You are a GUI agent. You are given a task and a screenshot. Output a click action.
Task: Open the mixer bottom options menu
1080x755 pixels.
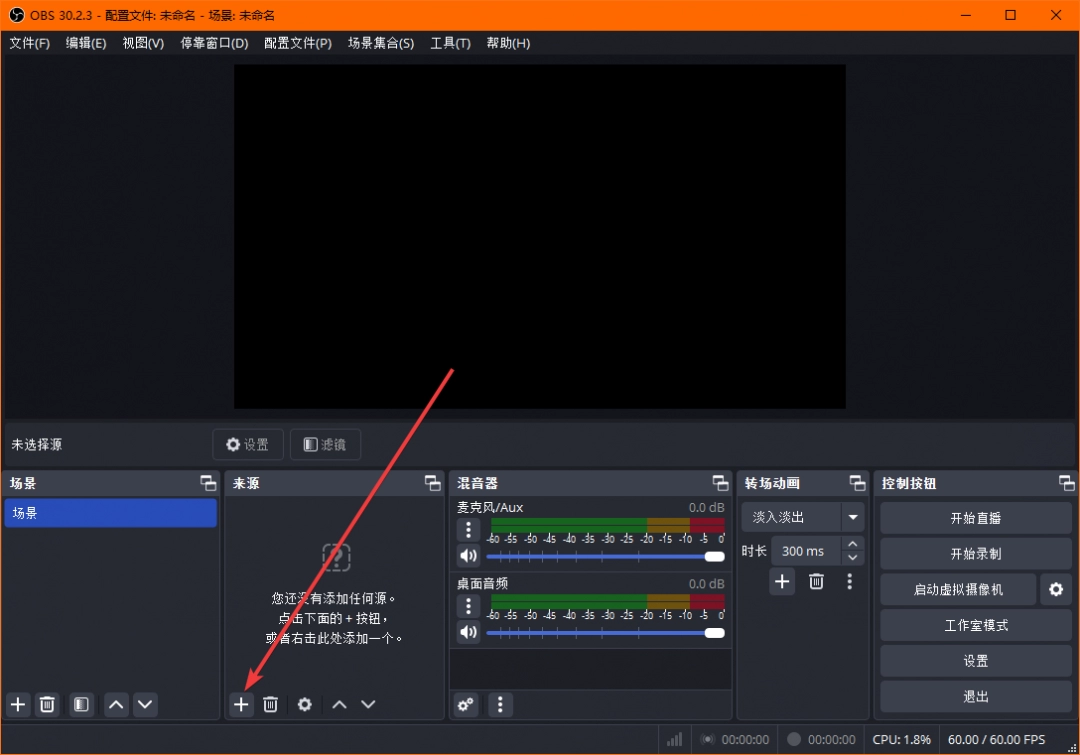click(x=500, y=705)
